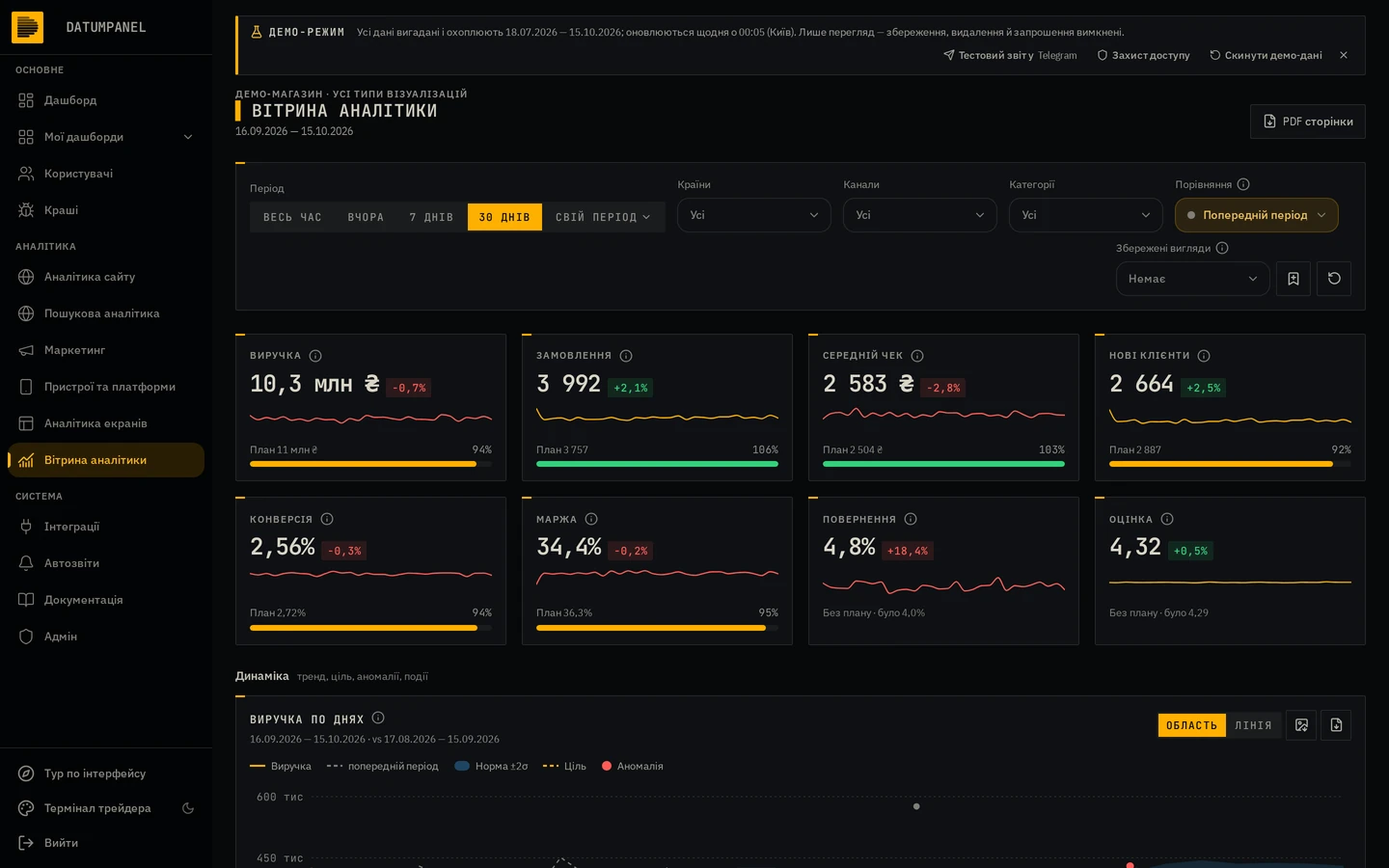Toggle Аномалія markers in legend
Viewport: 1389px width, 868px height.
(632, 766)
